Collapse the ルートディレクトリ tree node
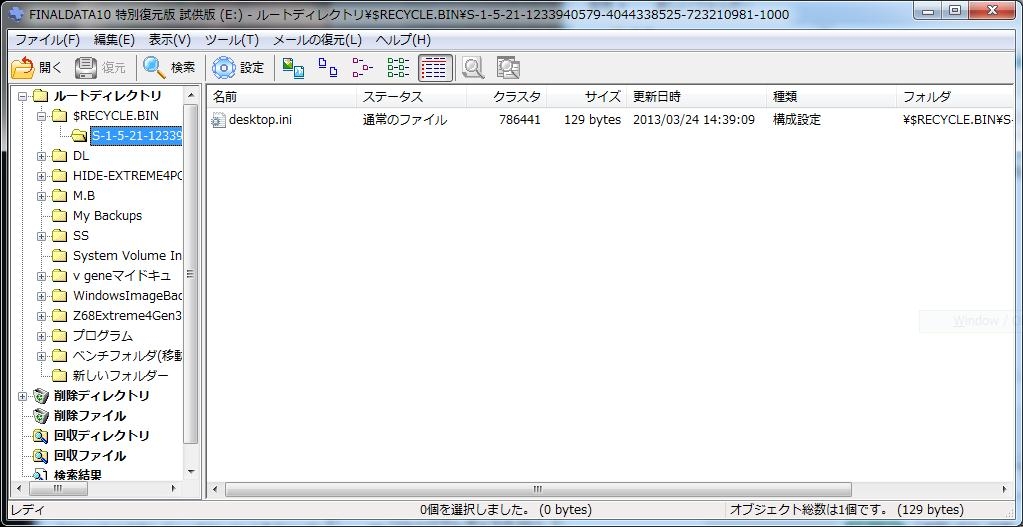 pos(23,97)
